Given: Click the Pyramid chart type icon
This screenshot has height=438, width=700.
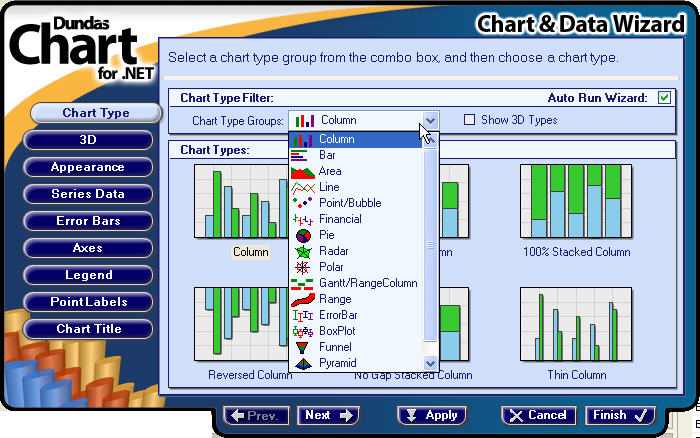Looking at the screenshot, I should point(303,364).
